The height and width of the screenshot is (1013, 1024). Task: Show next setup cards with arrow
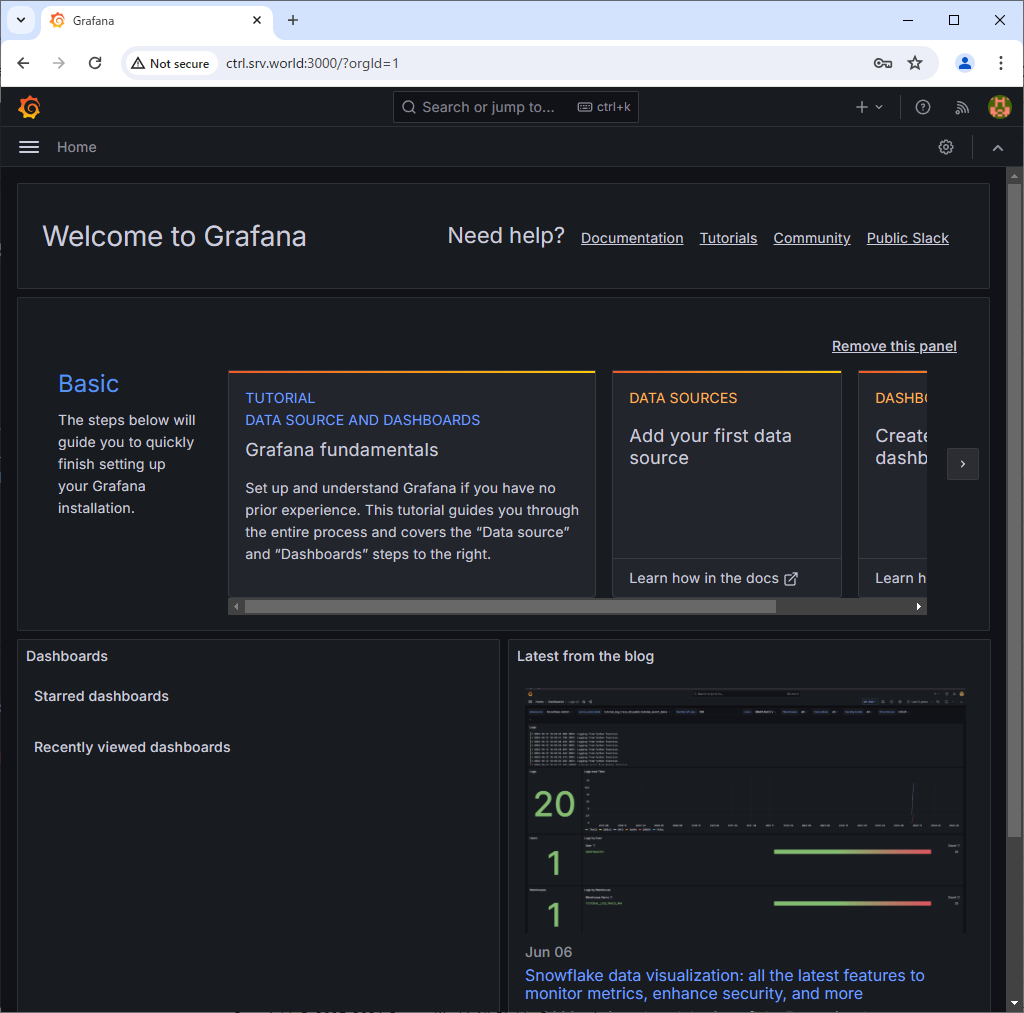pos(962,464)
